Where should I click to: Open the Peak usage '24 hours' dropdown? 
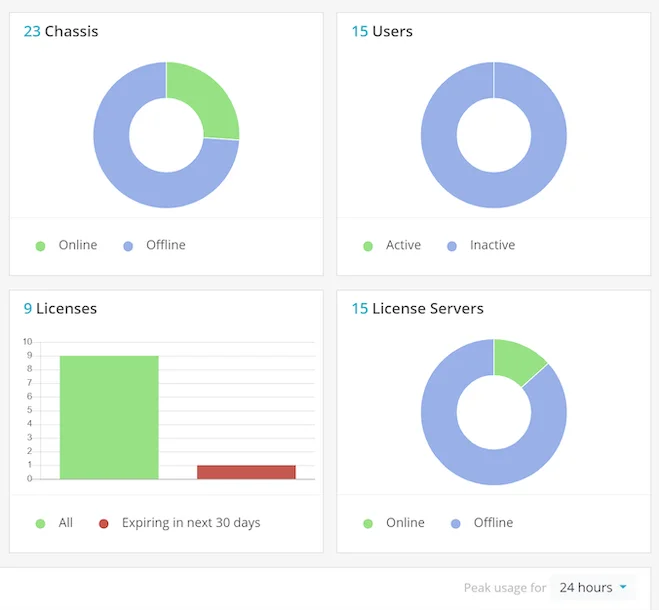[x=594, y=588]
